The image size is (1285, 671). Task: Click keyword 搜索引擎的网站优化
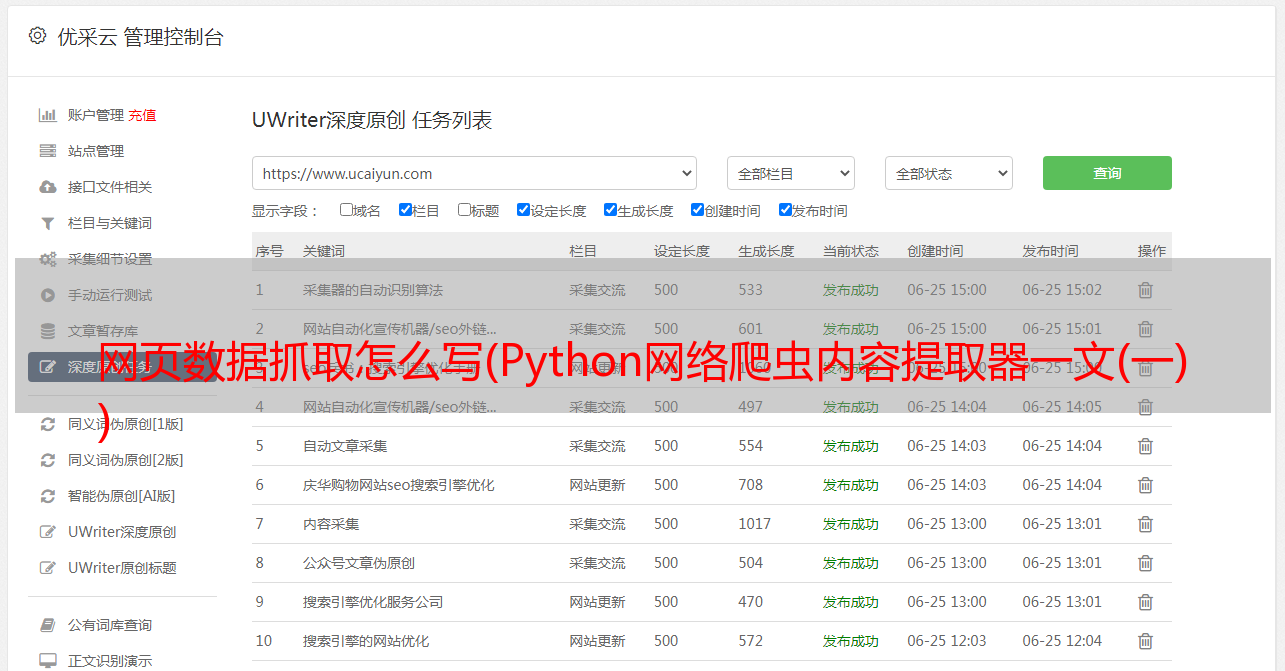366,641
